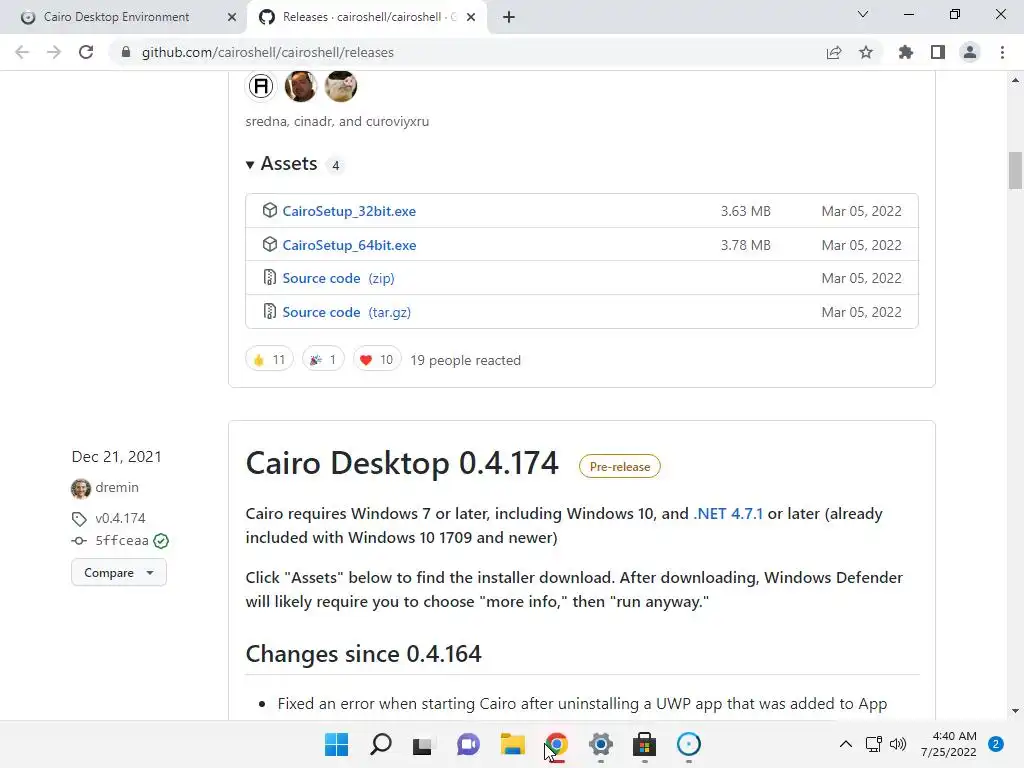Open Settings gear on taskbar
The image size is (1024, 768).
(x=601, y=744)
